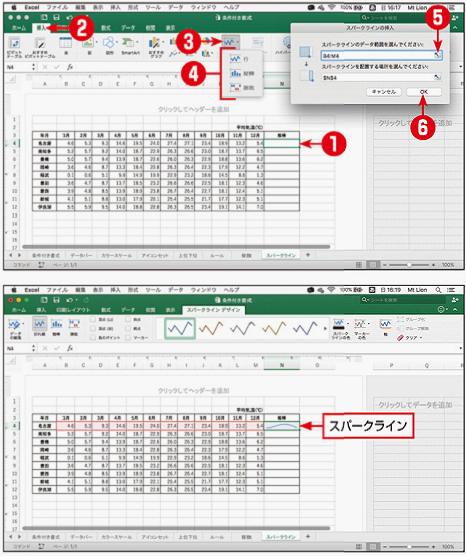Open クリア dropdown arrow in lower ribbon
The width and height of the screenshot is (466, 556).
click(x=421, y=338)
